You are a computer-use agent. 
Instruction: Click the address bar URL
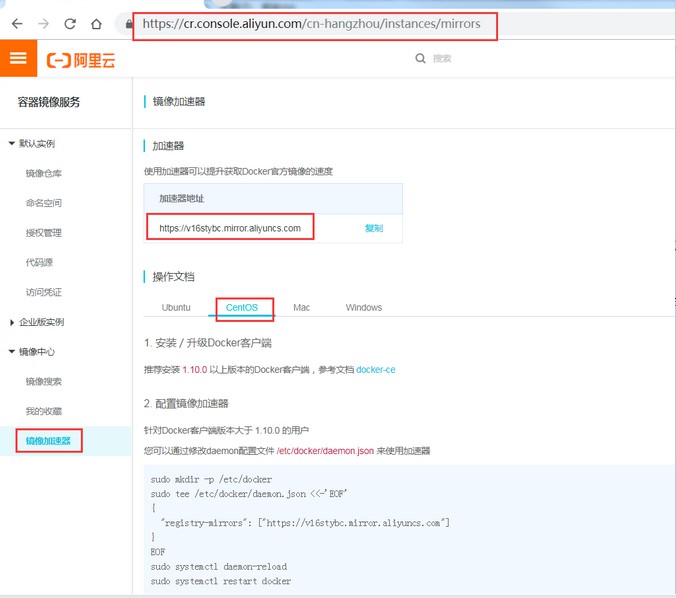(311, 24)
